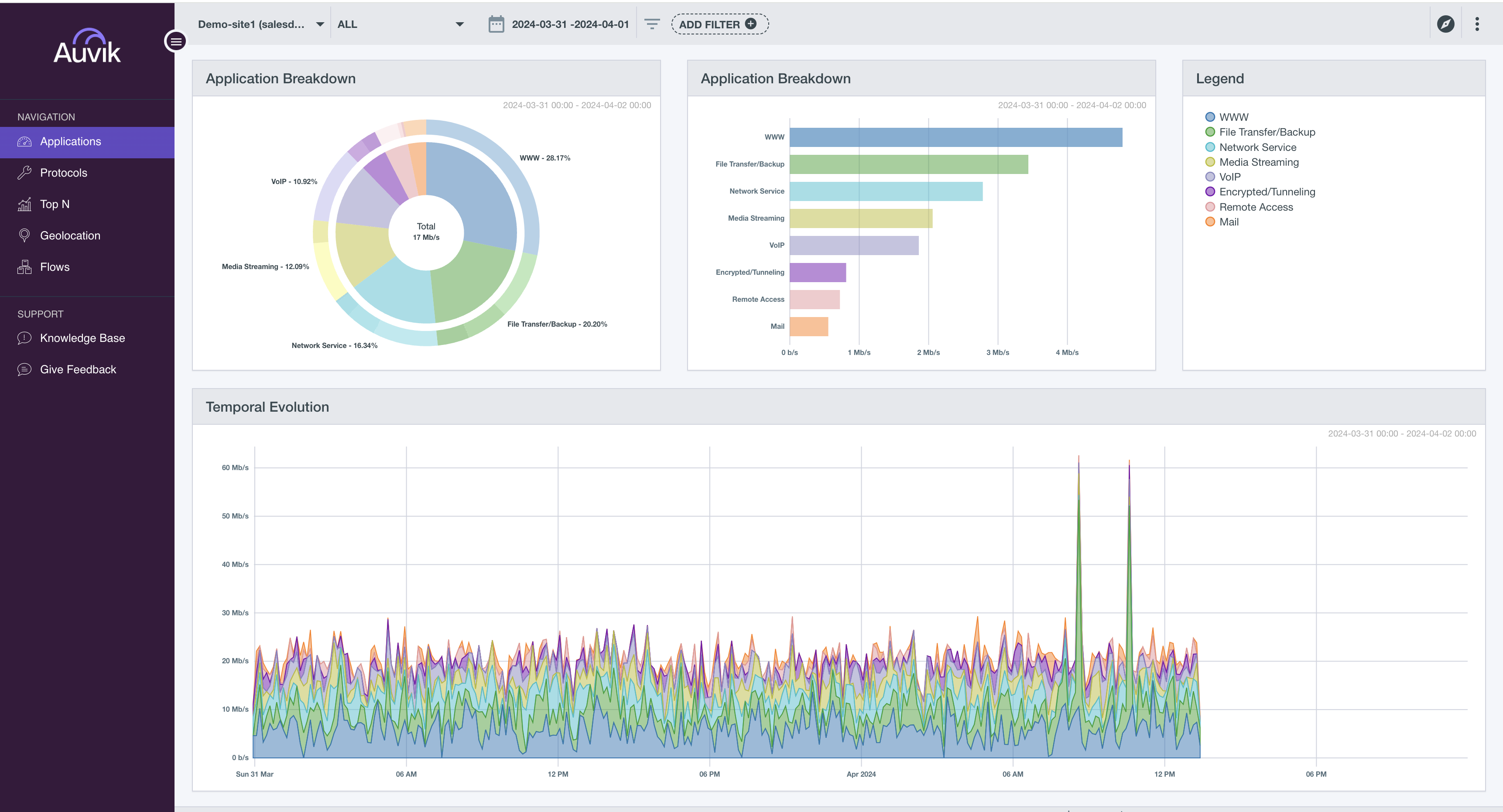
Task: Toggle VoIP series in legend
Action: click(x=1222, y=177)
